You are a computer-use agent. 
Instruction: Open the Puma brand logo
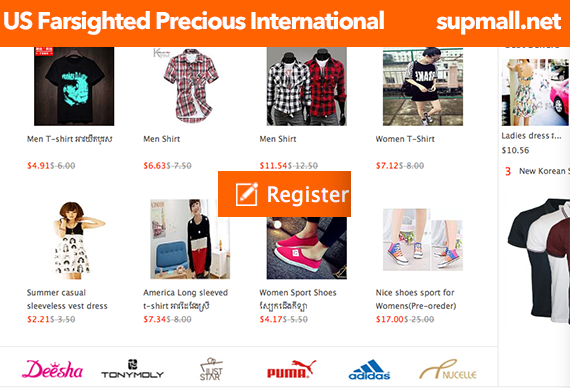click(x=291, y=369)
